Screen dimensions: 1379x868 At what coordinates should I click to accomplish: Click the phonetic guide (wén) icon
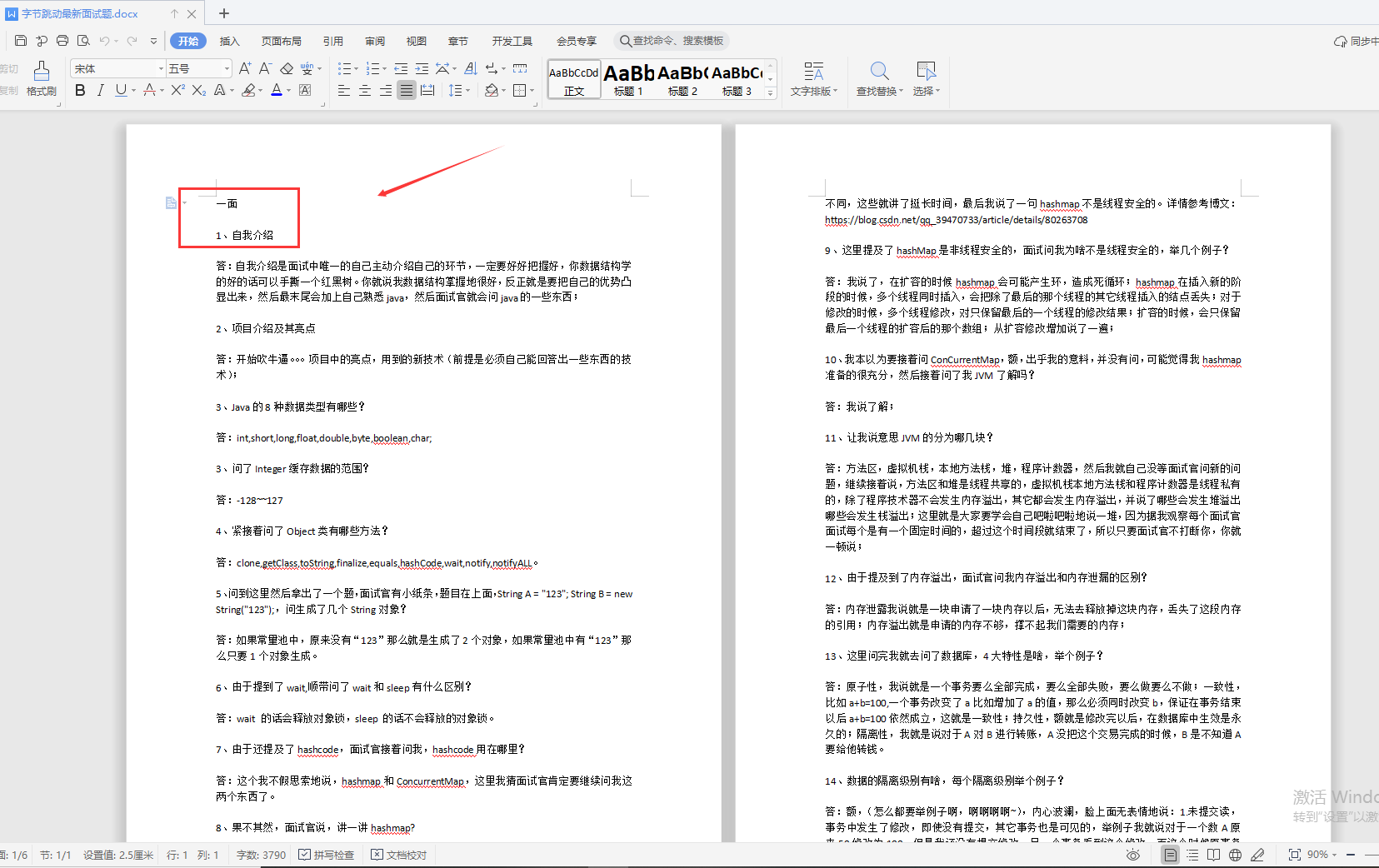click(307, 68)
